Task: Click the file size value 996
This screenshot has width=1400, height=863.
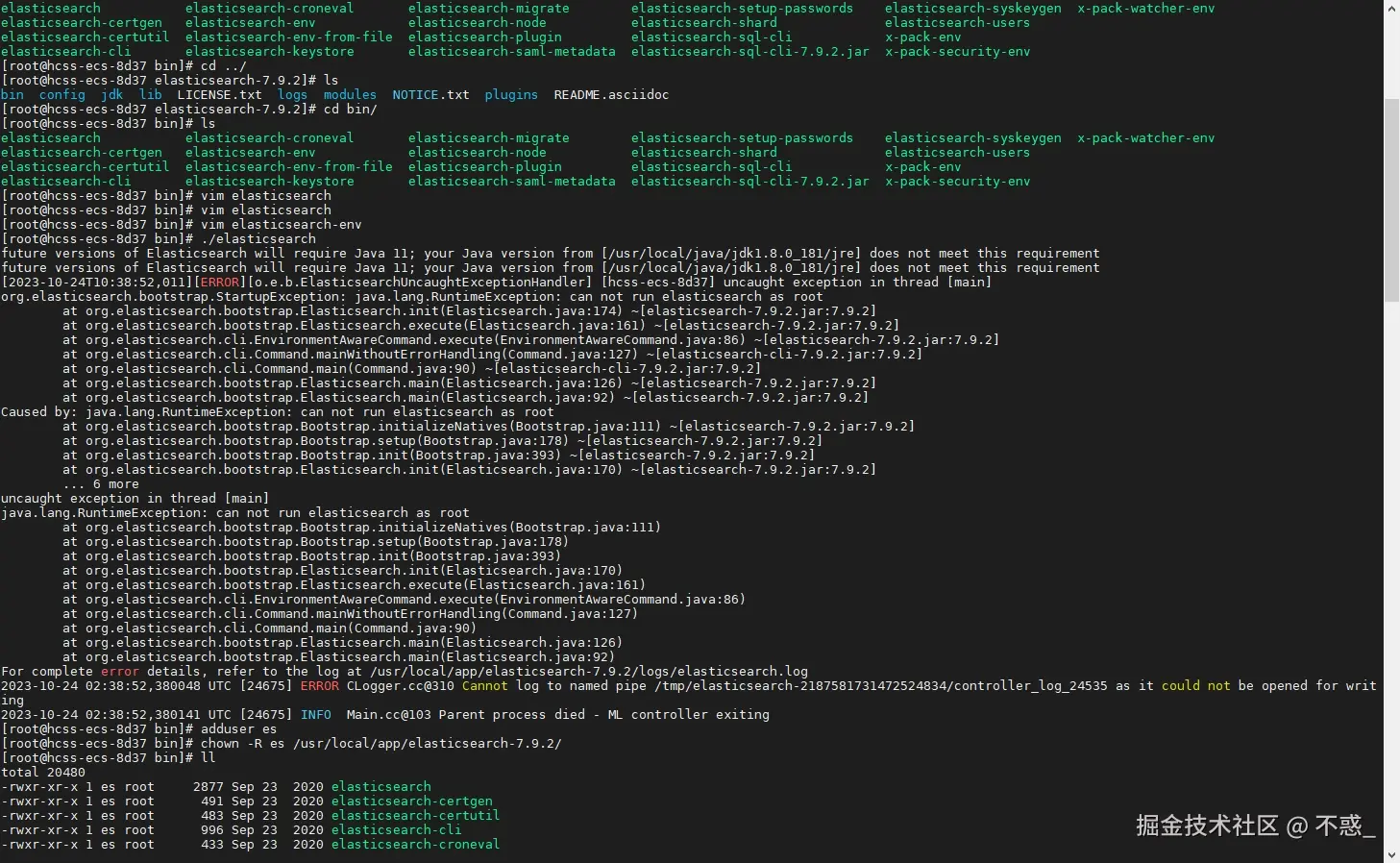Action: [x=211, y=830]
